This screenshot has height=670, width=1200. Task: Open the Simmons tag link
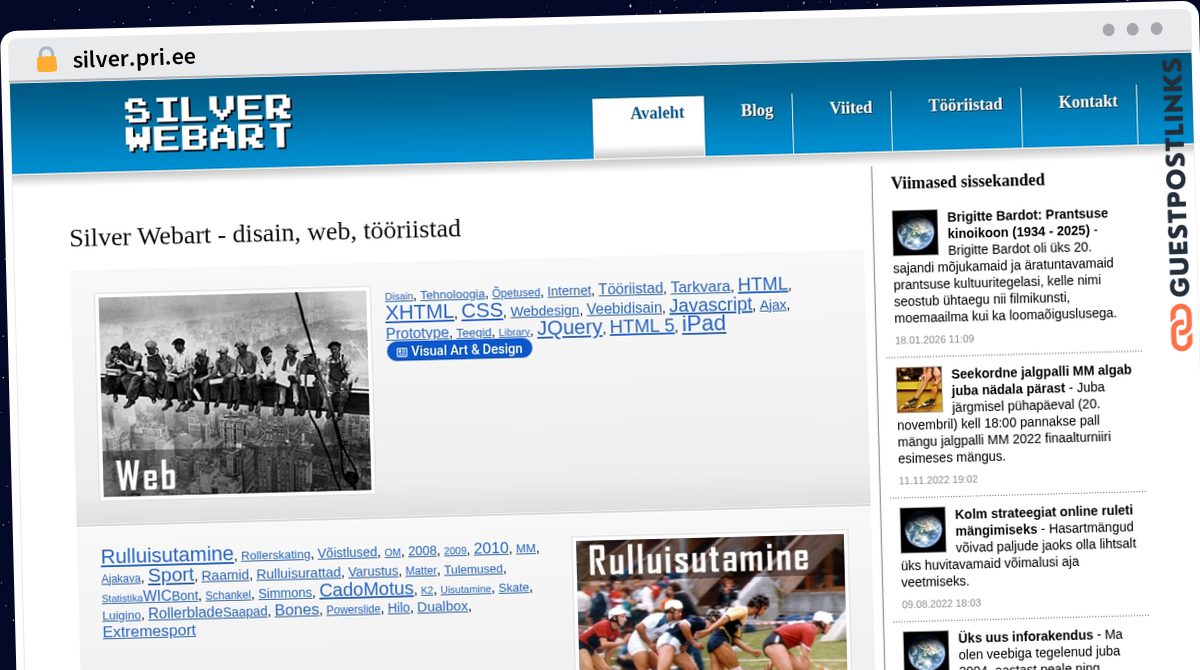click(285, 593)
